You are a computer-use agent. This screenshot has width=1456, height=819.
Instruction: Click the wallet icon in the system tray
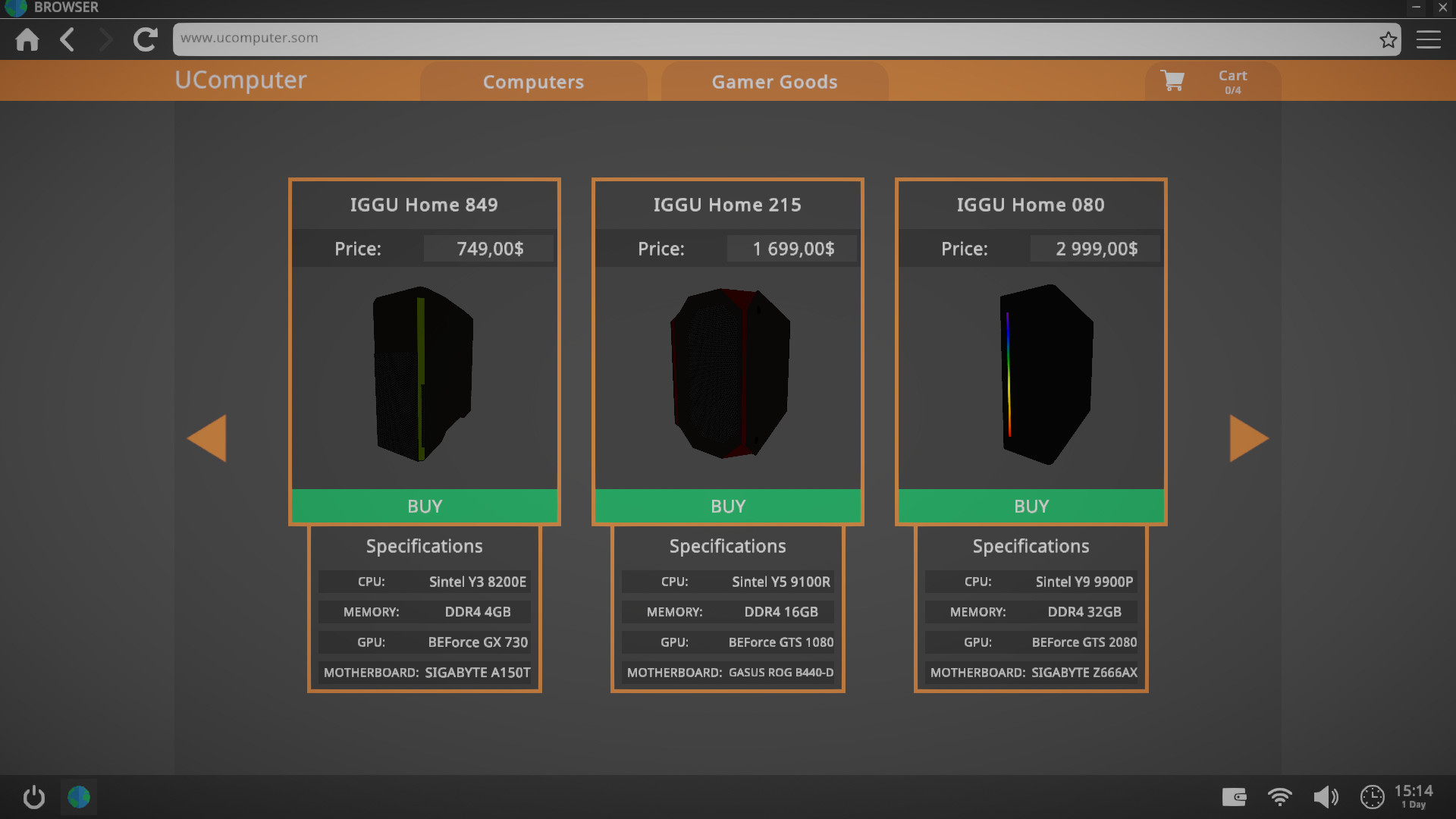click(1235, 797)
